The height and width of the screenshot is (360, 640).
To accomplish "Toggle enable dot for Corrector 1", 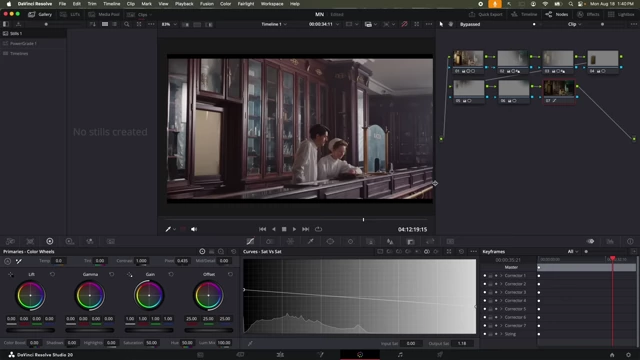I will point(485,276).
